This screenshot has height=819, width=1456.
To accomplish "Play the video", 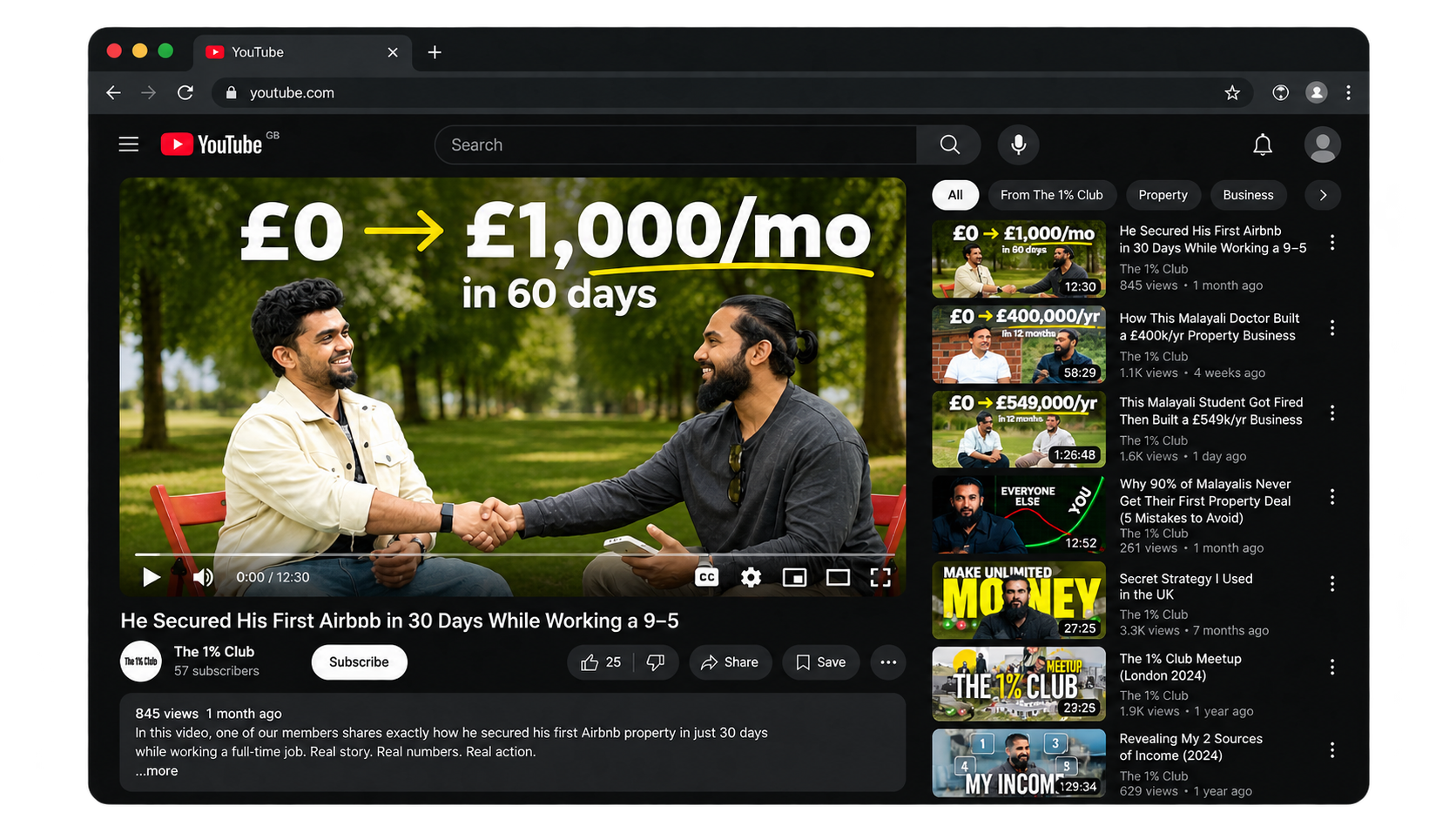I will click(151, 577).
